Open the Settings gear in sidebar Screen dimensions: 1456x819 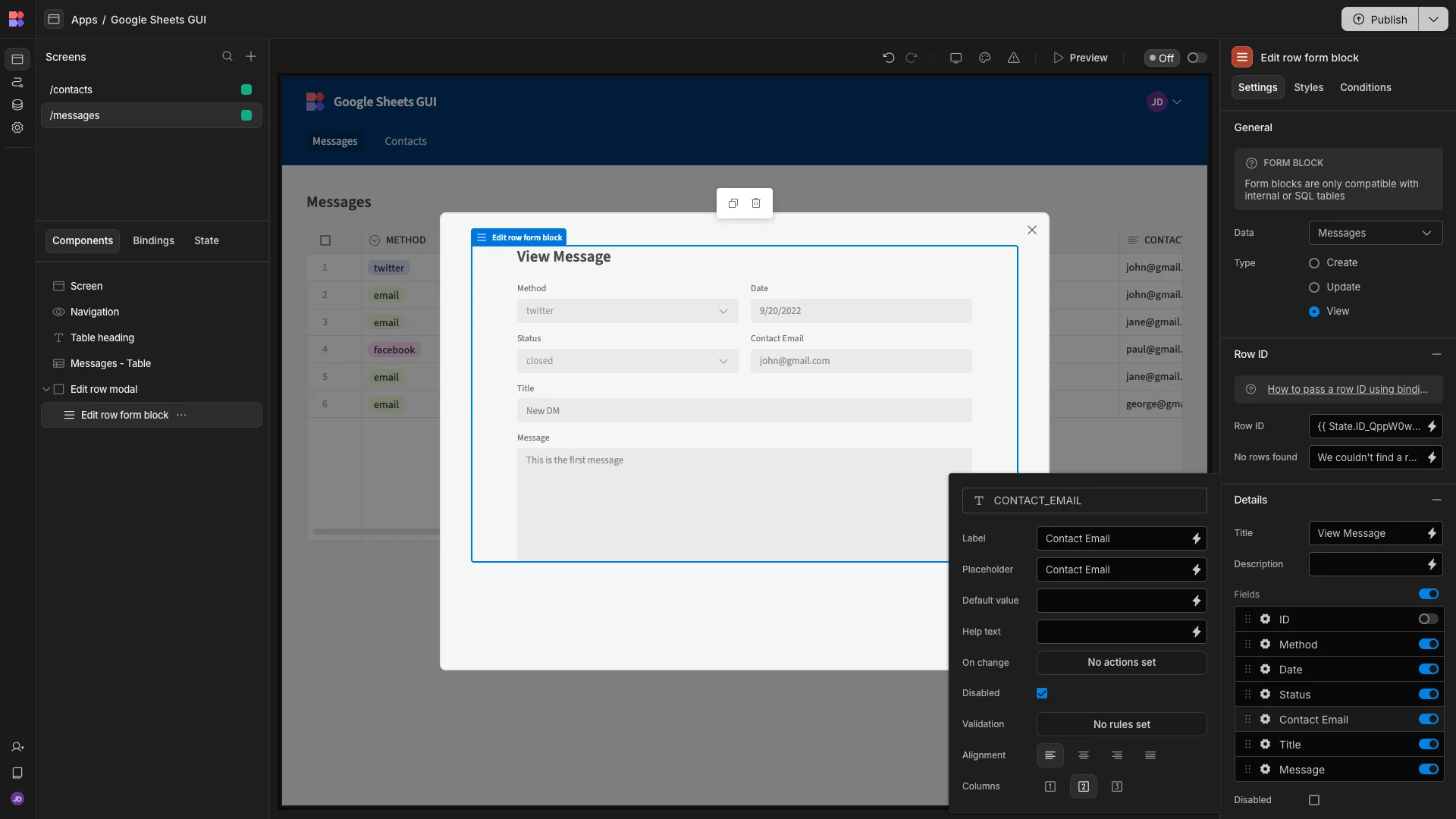pyautogui.click(x=17, y=127)
